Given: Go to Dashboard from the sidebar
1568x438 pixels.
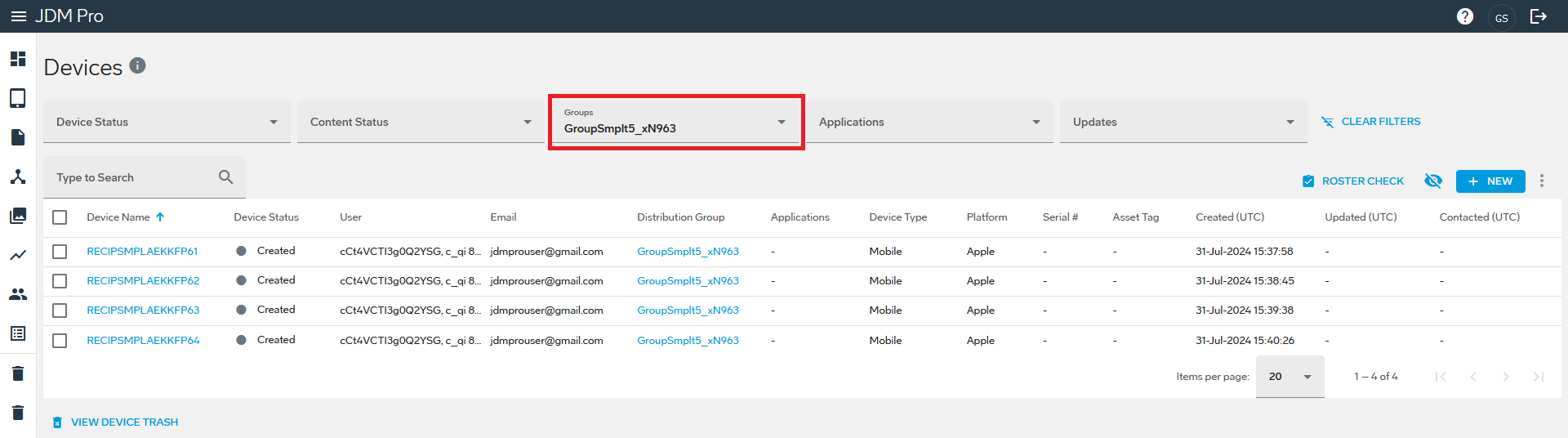Looking at the screenshot, I should click(x=18, y=59).
